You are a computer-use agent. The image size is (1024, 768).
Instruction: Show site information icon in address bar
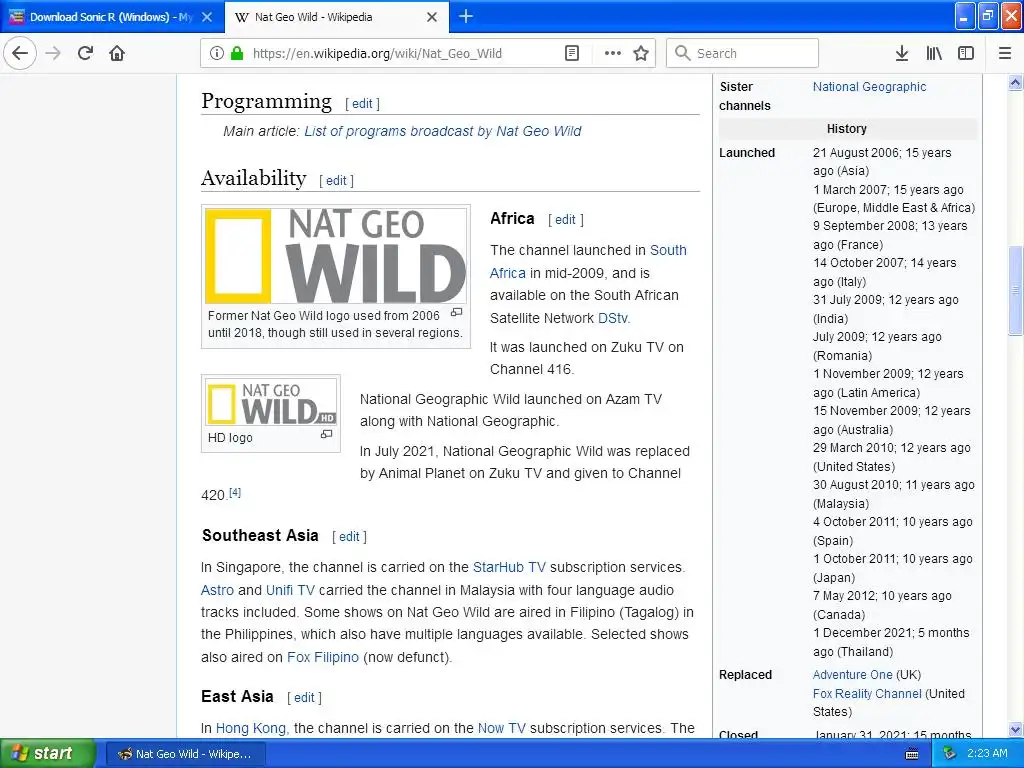coord(217,53)
